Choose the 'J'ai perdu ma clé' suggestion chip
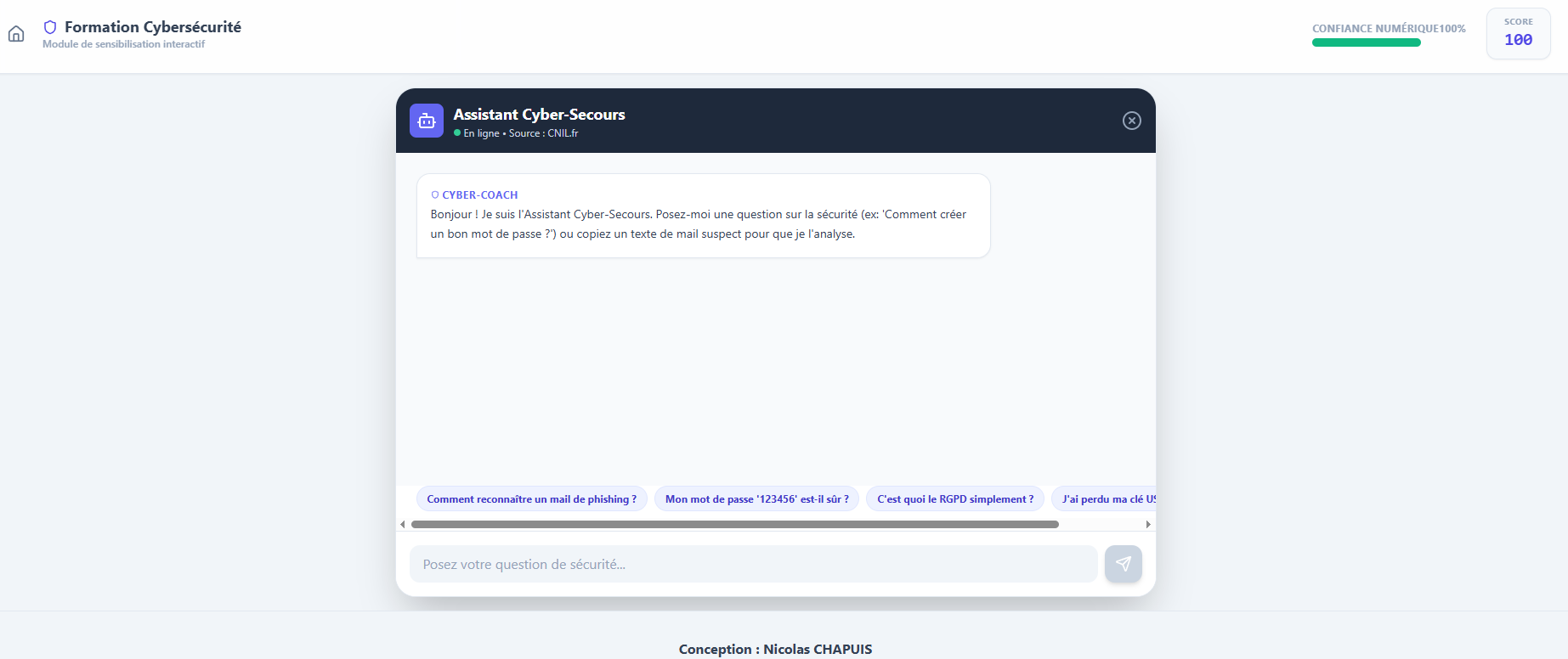 tap(1104, 498)
